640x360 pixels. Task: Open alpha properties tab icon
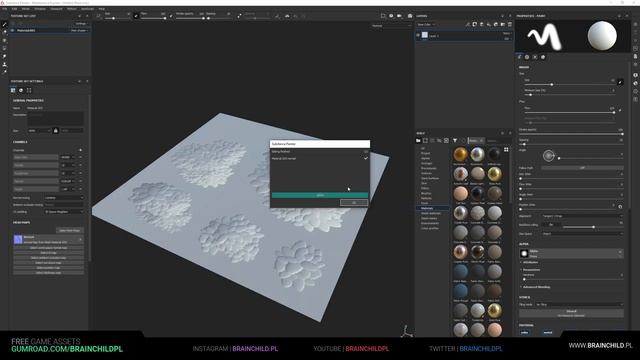(527, 57)
